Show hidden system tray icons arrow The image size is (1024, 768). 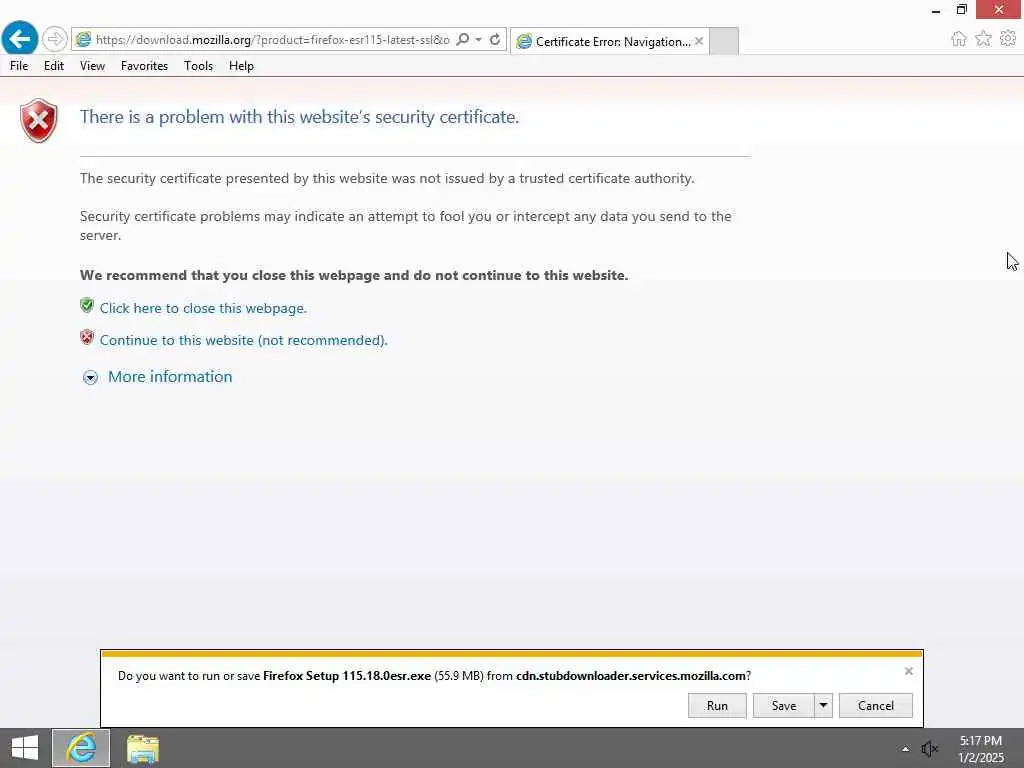point(905,749)
